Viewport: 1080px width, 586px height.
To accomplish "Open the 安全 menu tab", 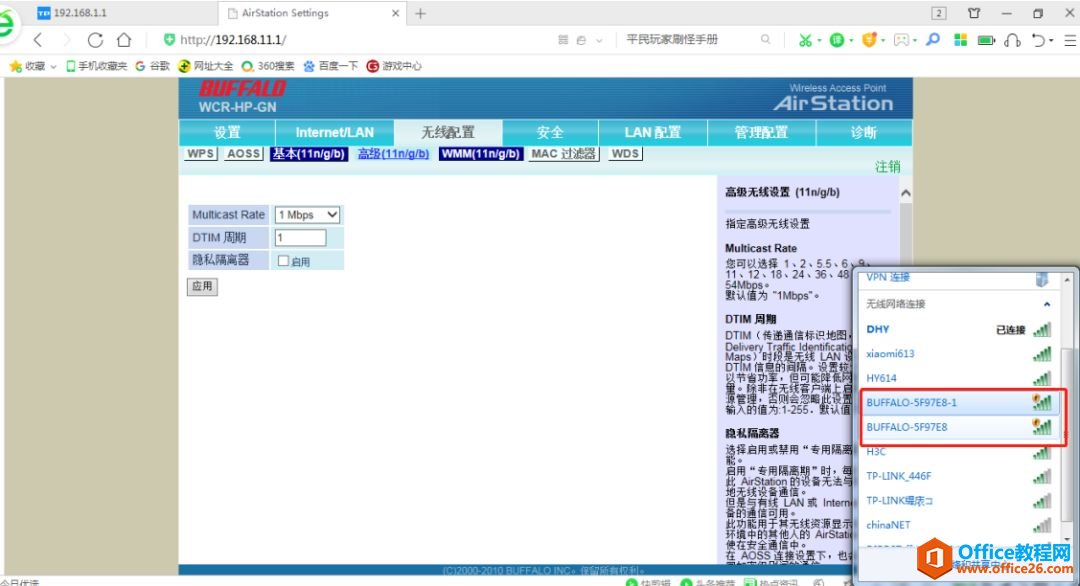I will pyautogui.click(x=550, y=132).
